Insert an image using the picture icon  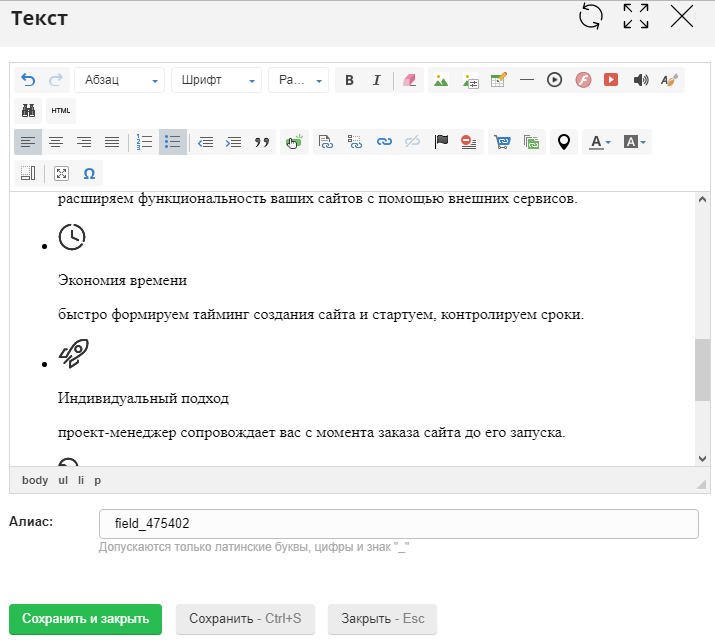coord(439,80)
